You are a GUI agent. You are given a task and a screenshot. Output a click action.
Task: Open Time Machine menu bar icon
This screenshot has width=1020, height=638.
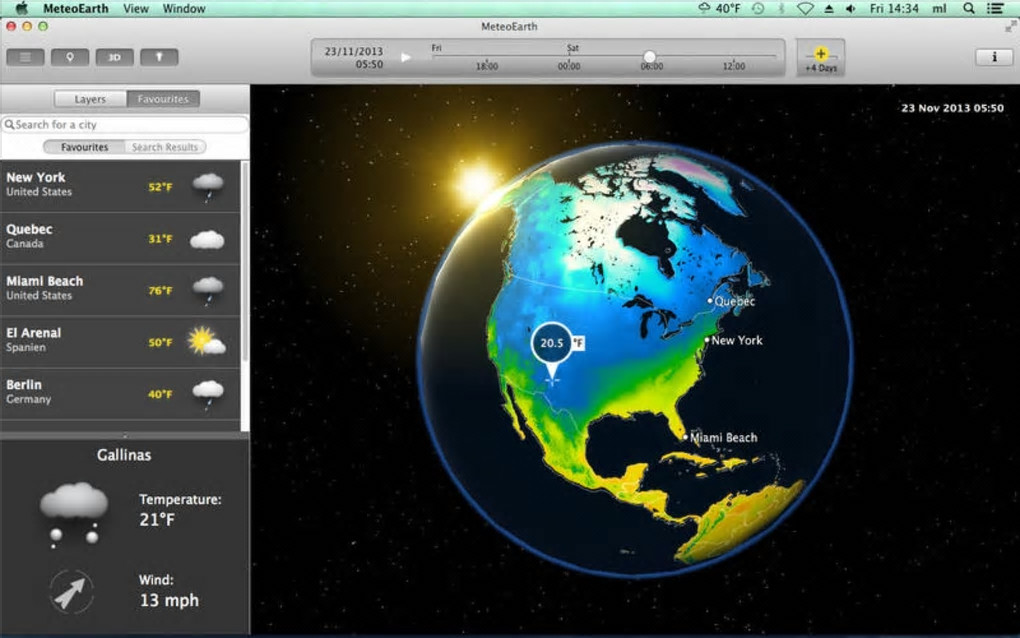click(x=758, y=8)
